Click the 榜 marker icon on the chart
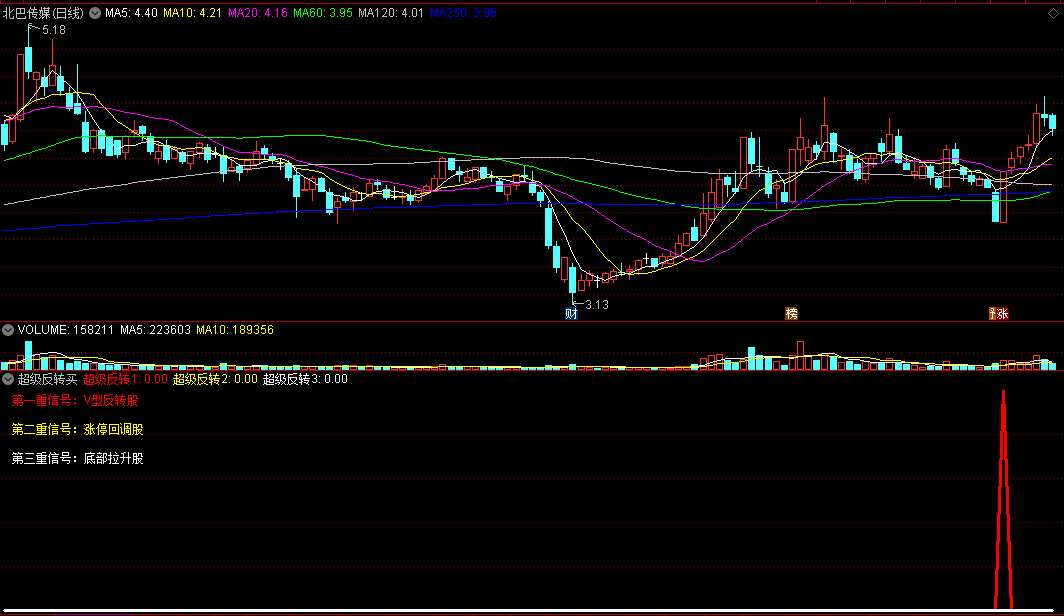Viewport: 1064px width, 616px height. (791, 313)
